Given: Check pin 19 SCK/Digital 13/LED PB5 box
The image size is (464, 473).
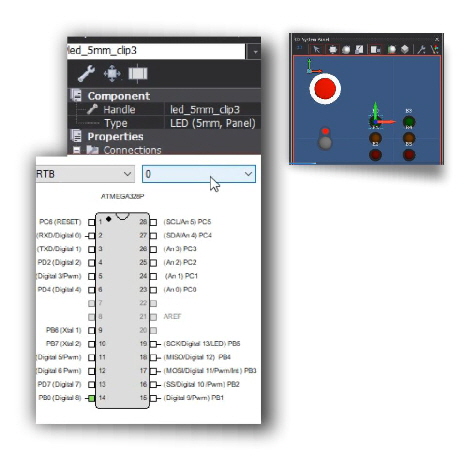Looking at the screenshot, I should point(153,344).
